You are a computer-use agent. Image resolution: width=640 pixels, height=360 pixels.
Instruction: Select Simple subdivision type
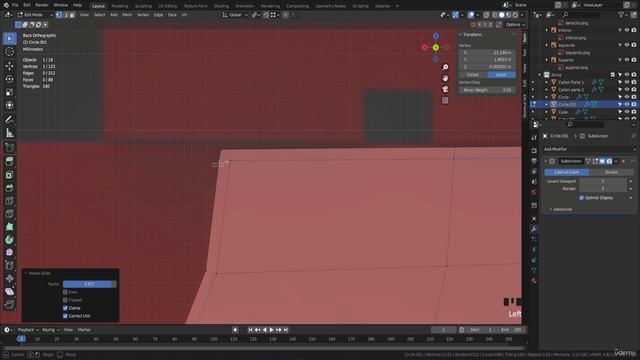[x=611, y=172]
